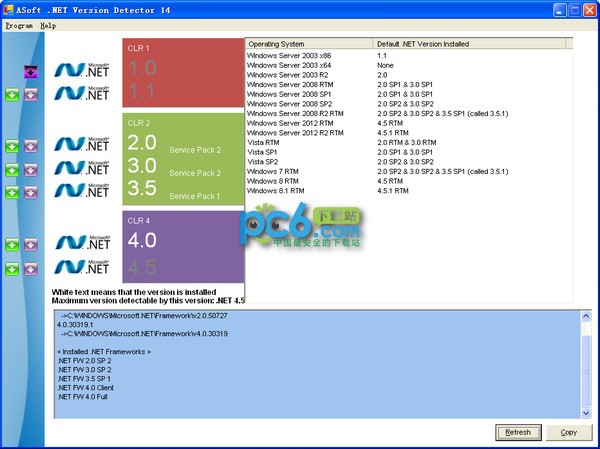Click the Microsoft .NET logo beside version 2.0
600x449 pixels.
(x=82, y=144)
